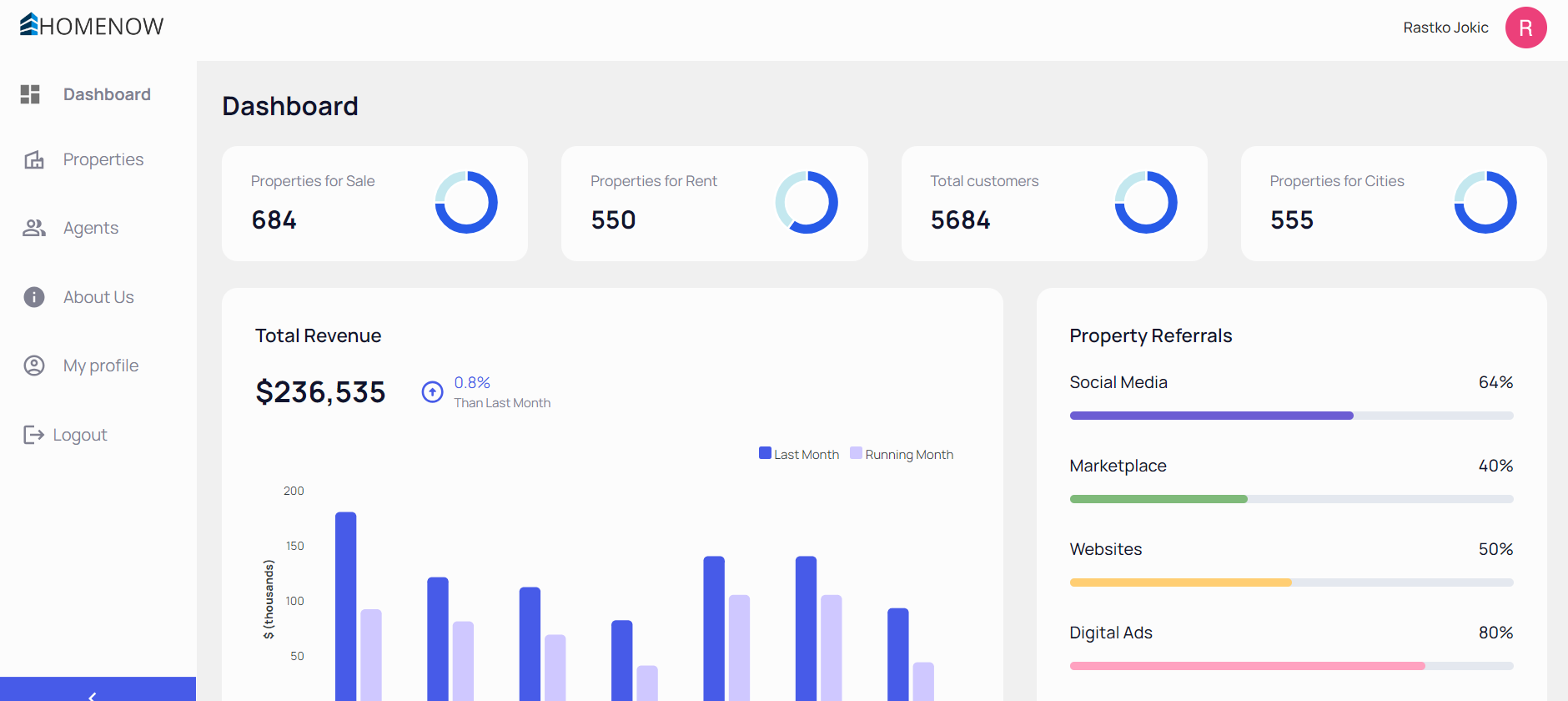Click the Dashboard grid icon in sidebar
This screenshot has height=701, width=1568.
(x=30, y=94)
